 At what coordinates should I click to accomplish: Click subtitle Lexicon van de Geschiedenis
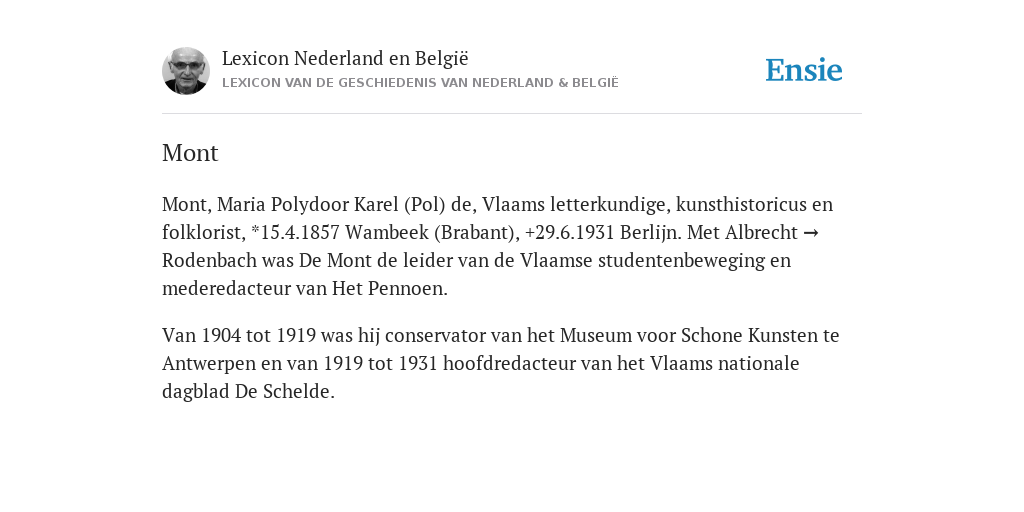point(420,83)
